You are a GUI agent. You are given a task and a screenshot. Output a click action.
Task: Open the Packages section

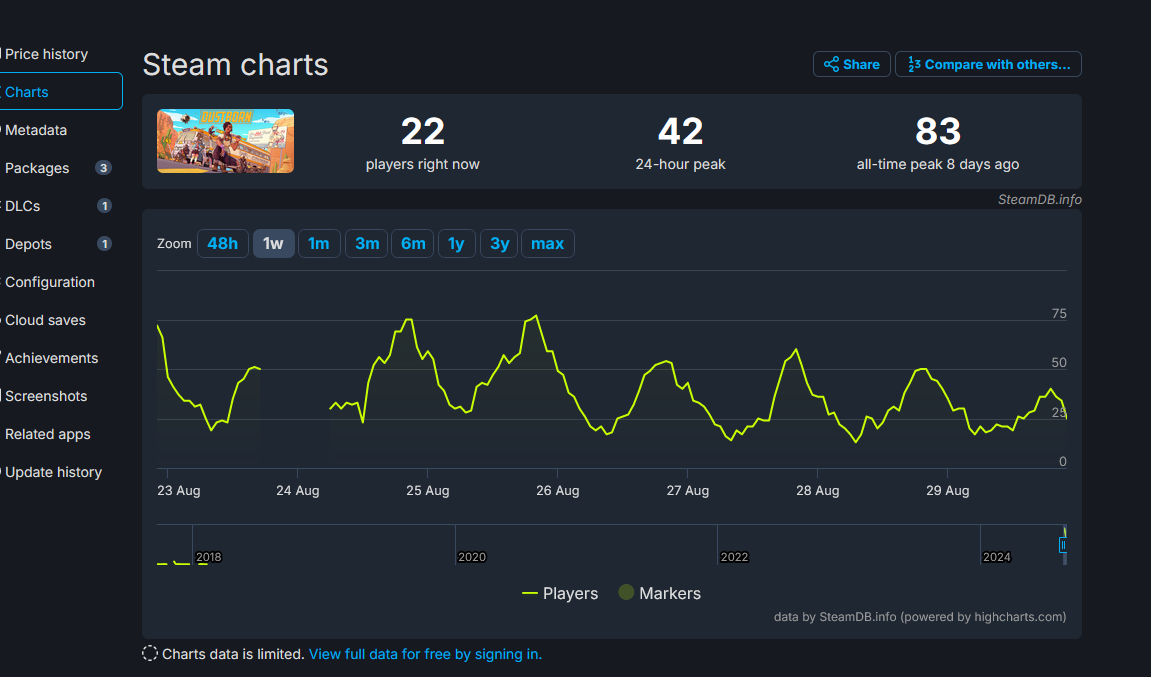point(37,168)
